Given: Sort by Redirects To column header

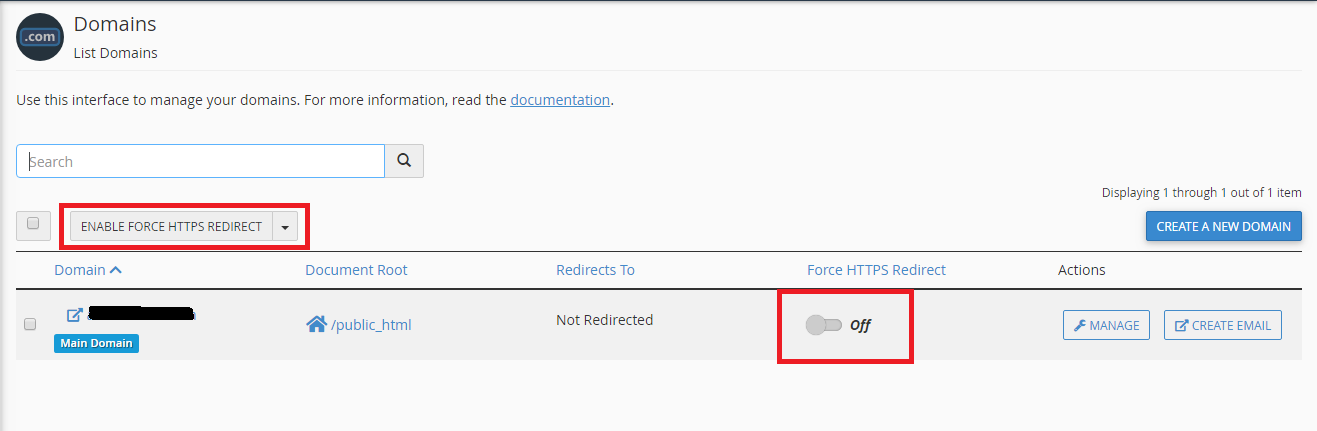Looking at the screenshot, I should [595, 270].
